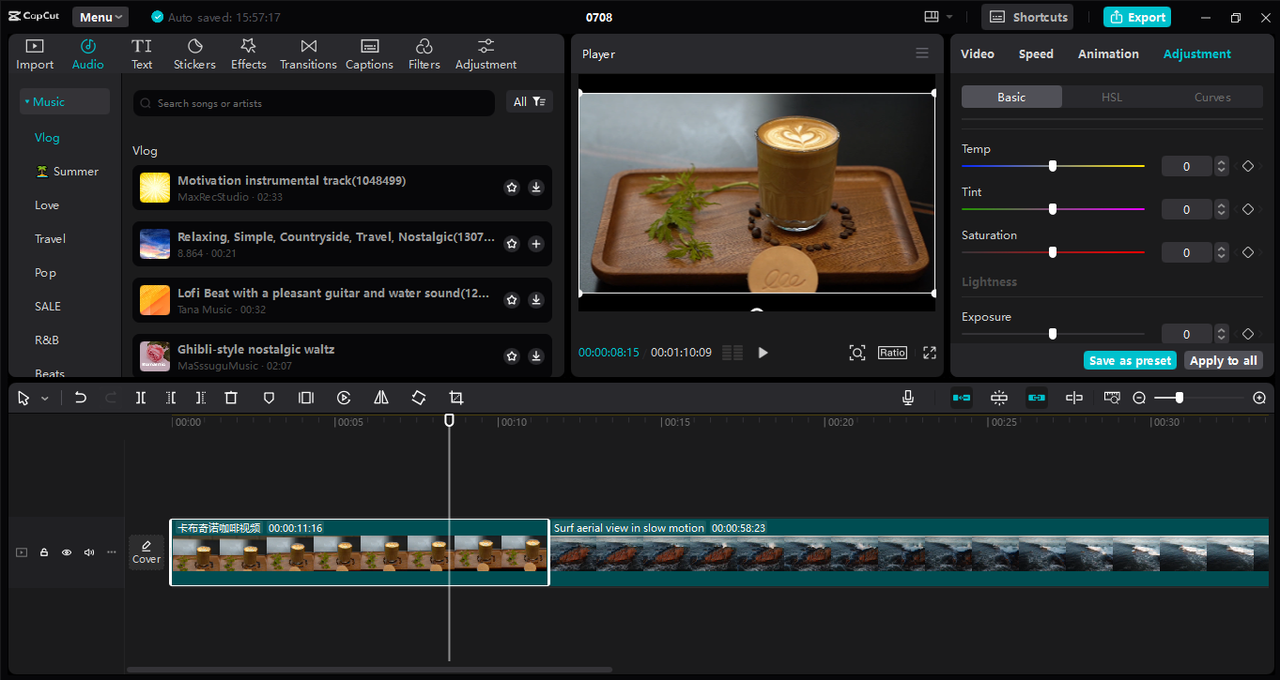Click the marker shield icon
1280x680 pixels.
tap(269, 398)
